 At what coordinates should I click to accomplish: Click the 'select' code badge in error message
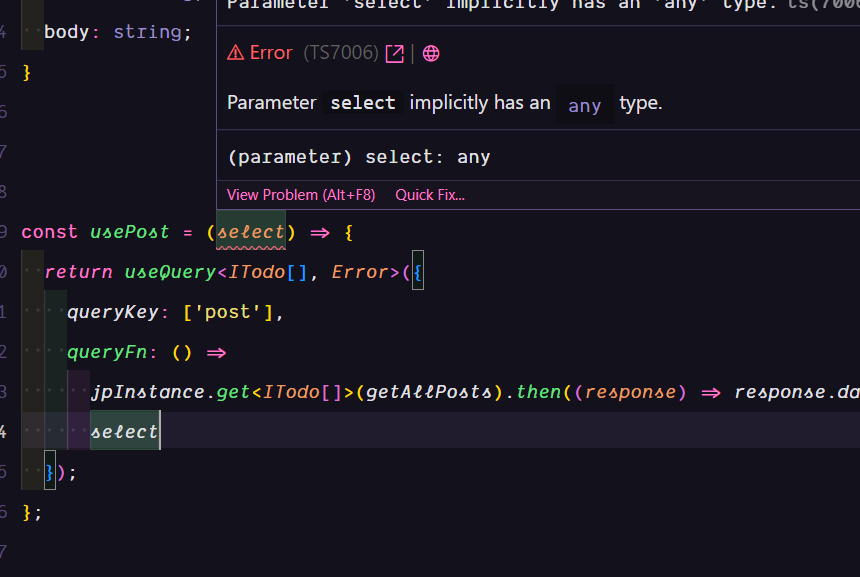pyautogui.click(x=363, y=103)
